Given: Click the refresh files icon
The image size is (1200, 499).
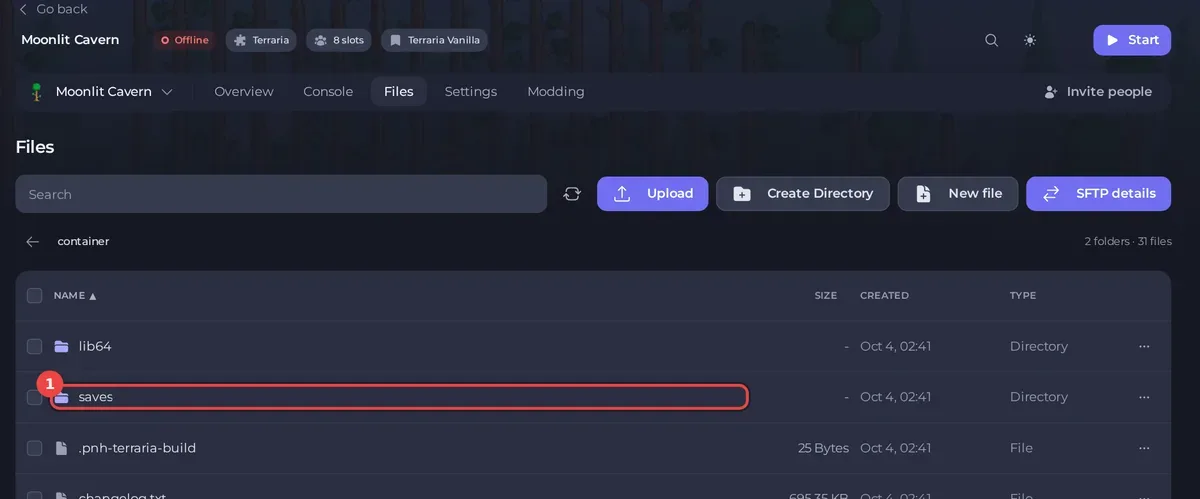Looking at the screenshot, I should tap(572, 194).
